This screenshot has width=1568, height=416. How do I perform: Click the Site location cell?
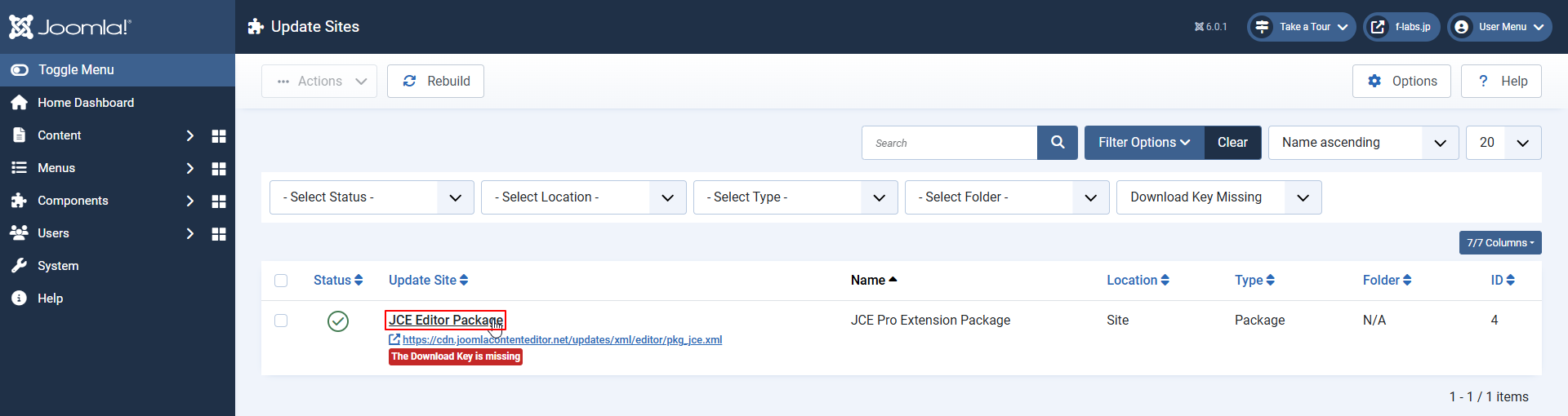pos(1117,321)
